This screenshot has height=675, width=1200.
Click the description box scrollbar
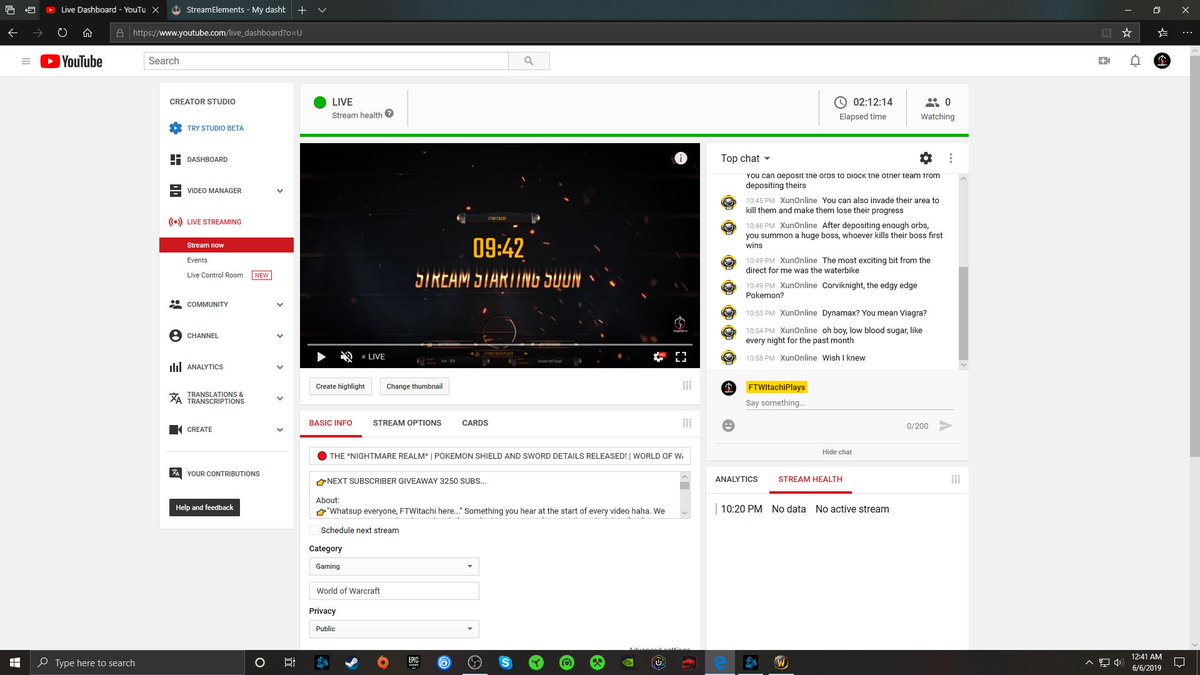[685, 495]
